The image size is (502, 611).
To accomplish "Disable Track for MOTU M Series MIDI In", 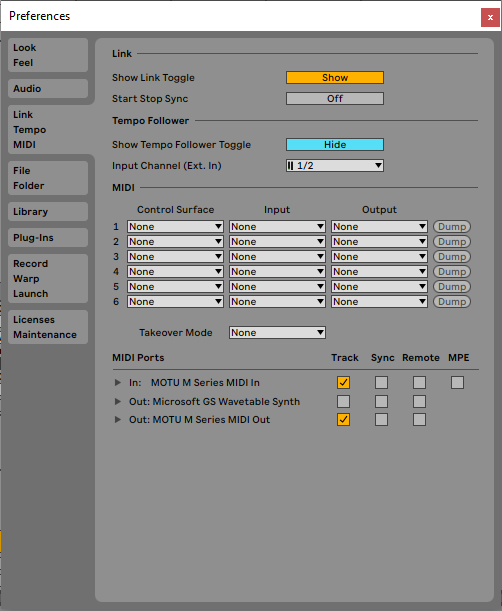I will pos(343,383).
